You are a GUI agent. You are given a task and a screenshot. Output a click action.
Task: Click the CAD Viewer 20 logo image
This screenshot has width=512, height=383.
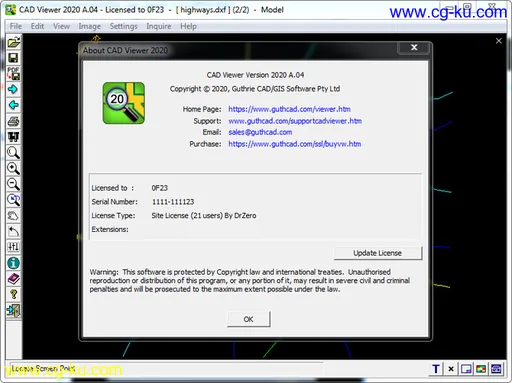[x=124, y=103]
